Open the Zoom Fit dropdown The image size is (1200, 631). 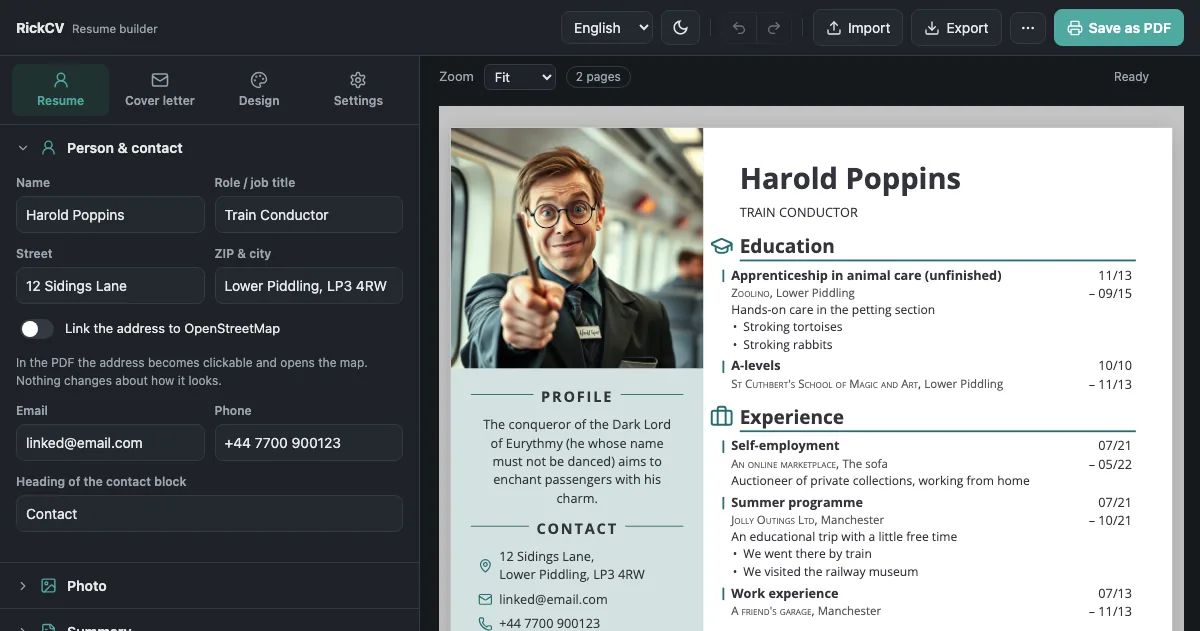pos(519,77)
